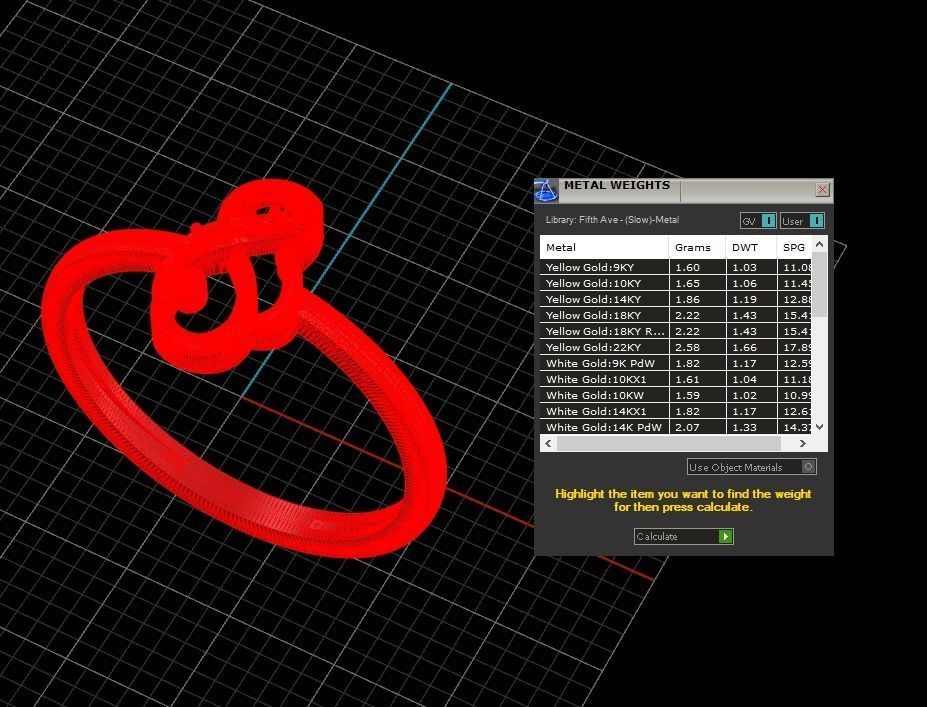
Task: Click the SPG column header
Action: (x=795, y=247)
